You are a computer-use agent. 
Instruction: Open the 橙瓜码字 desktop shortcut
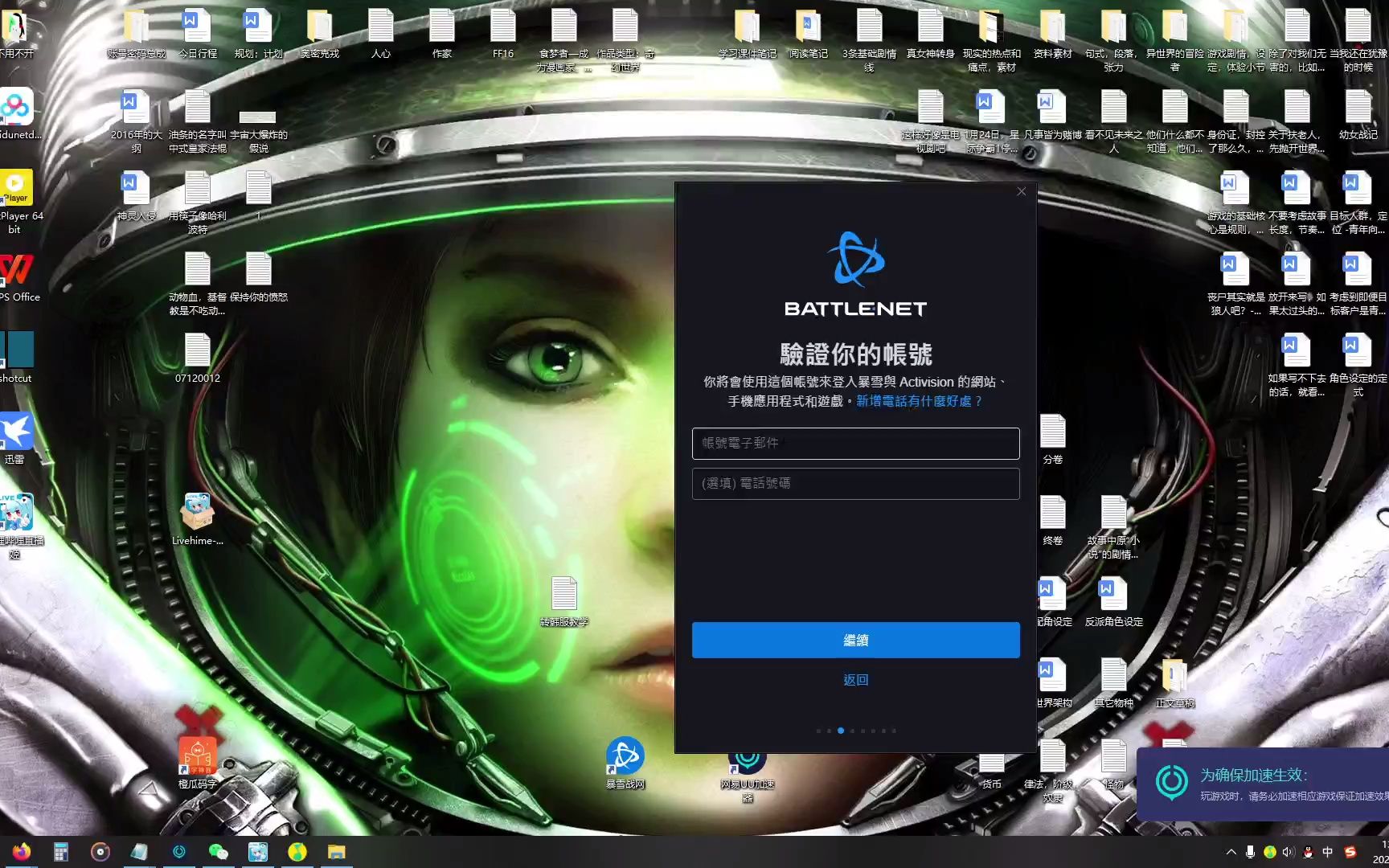pyautogui.click(x=198, y=764)
